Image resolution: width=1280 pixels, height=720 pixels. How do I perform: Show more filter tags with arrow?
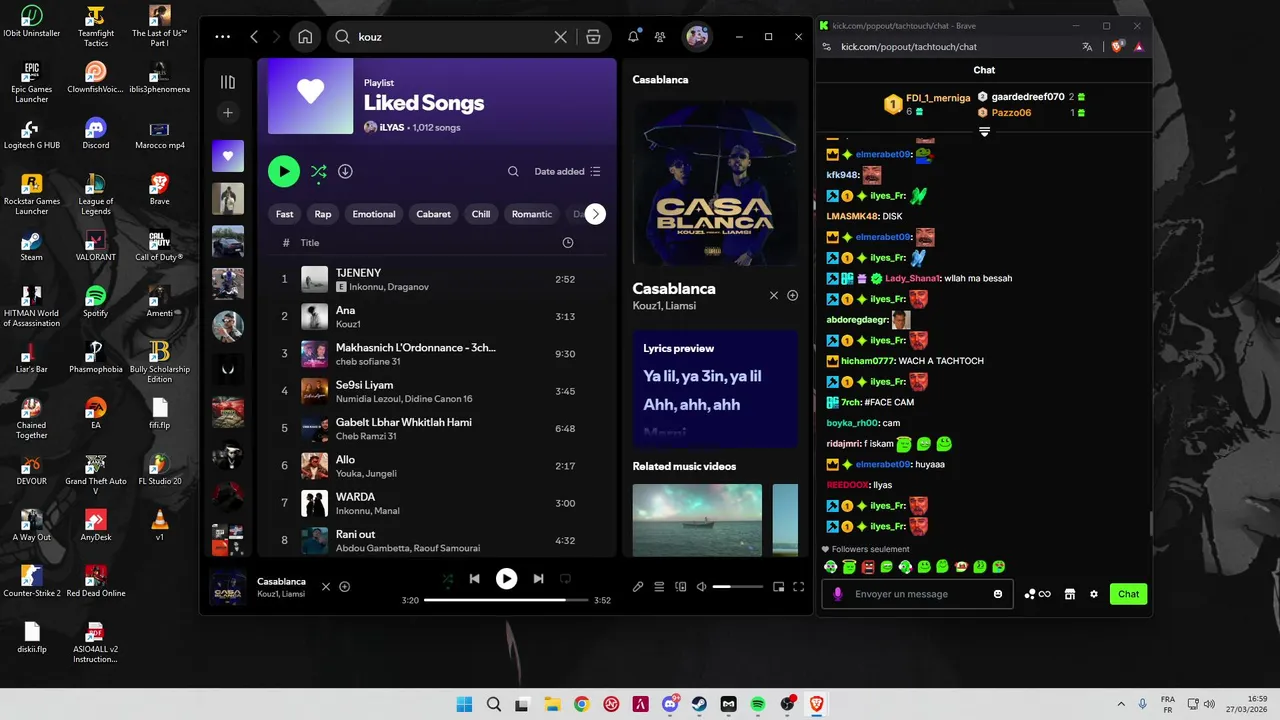coord(595,214)
